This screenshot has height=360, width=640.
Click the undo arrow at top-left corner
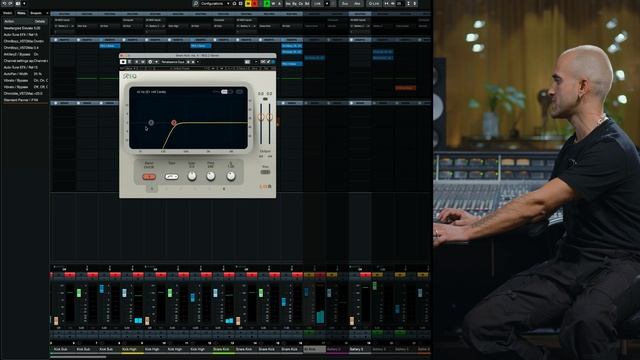tap(4, 3)
